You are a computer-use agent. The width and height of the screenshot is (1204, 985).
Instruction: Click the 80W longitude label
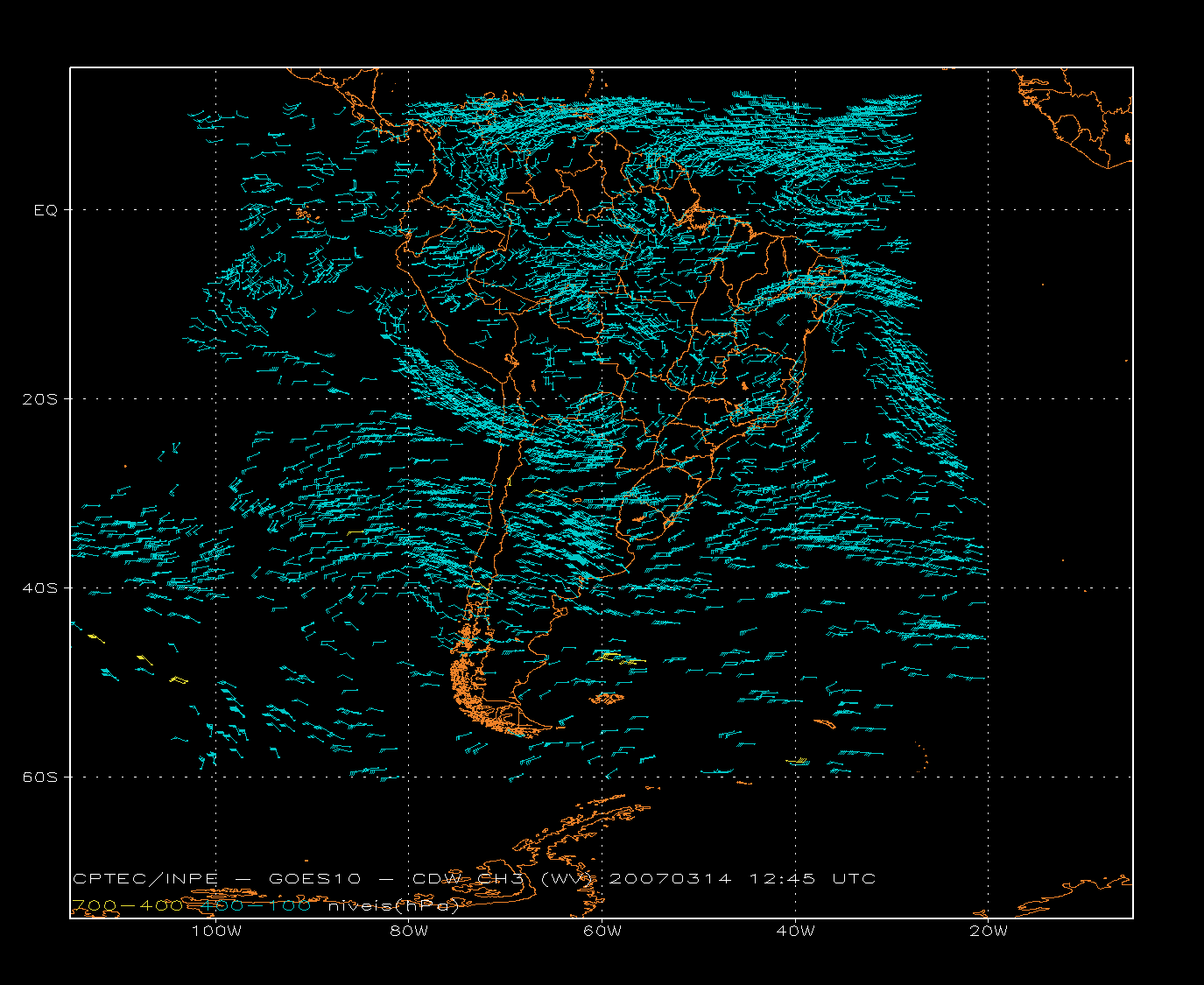(409, 931)
